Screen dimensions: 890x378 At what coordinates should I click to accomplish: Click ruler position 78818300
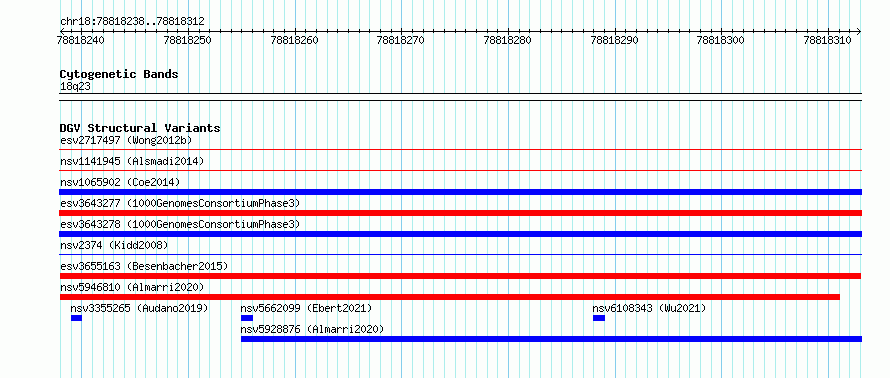tap(721, 40)
